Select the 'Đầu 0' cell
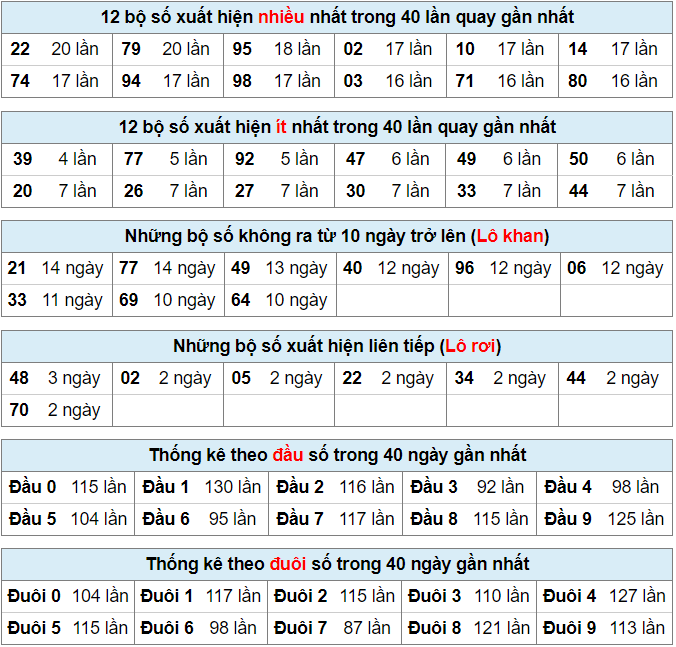 coord(68,487)
